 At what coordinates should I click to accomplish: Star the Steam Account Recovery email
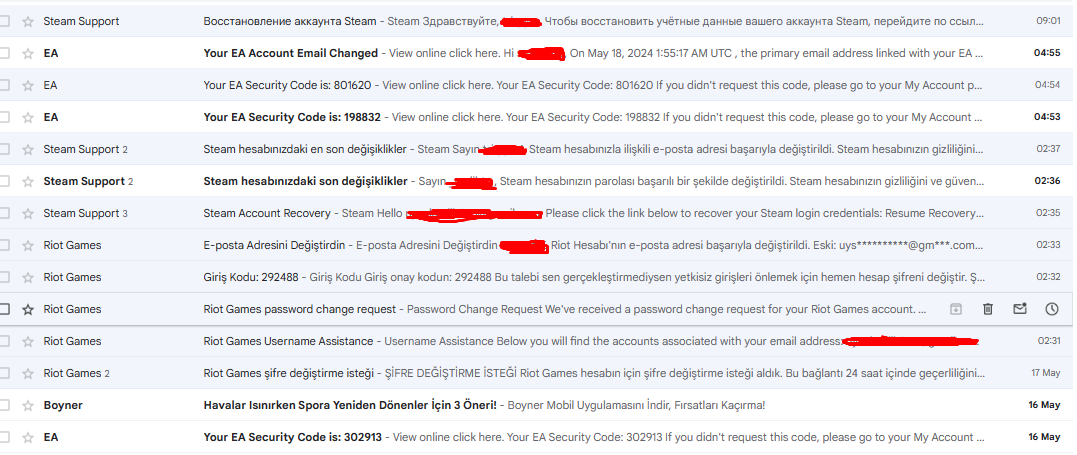(x=28, y=213)
